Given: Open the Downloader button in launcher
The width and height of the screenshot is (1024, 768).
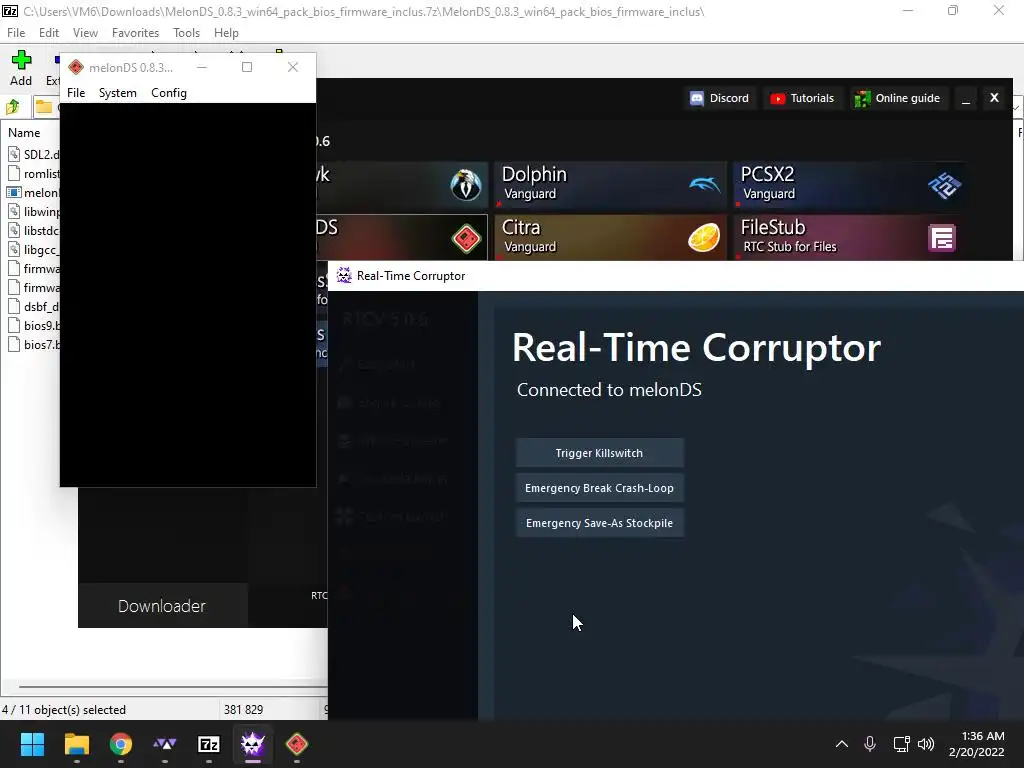Looking at the screenshot, I should 162,606.
